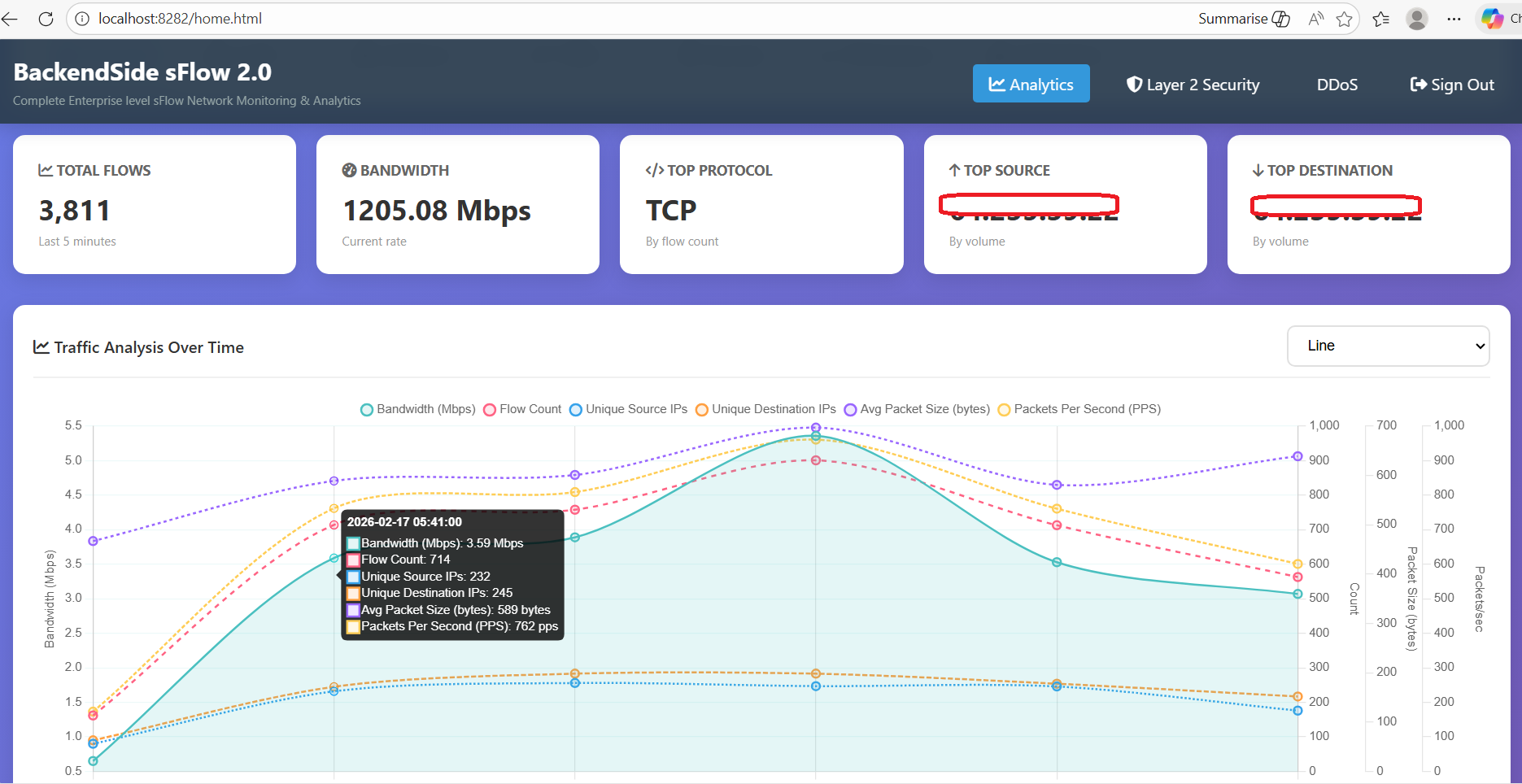Add page to favorites with star icon
The width and height of the screenshot is (1522, 784).
click(1344, 19)
